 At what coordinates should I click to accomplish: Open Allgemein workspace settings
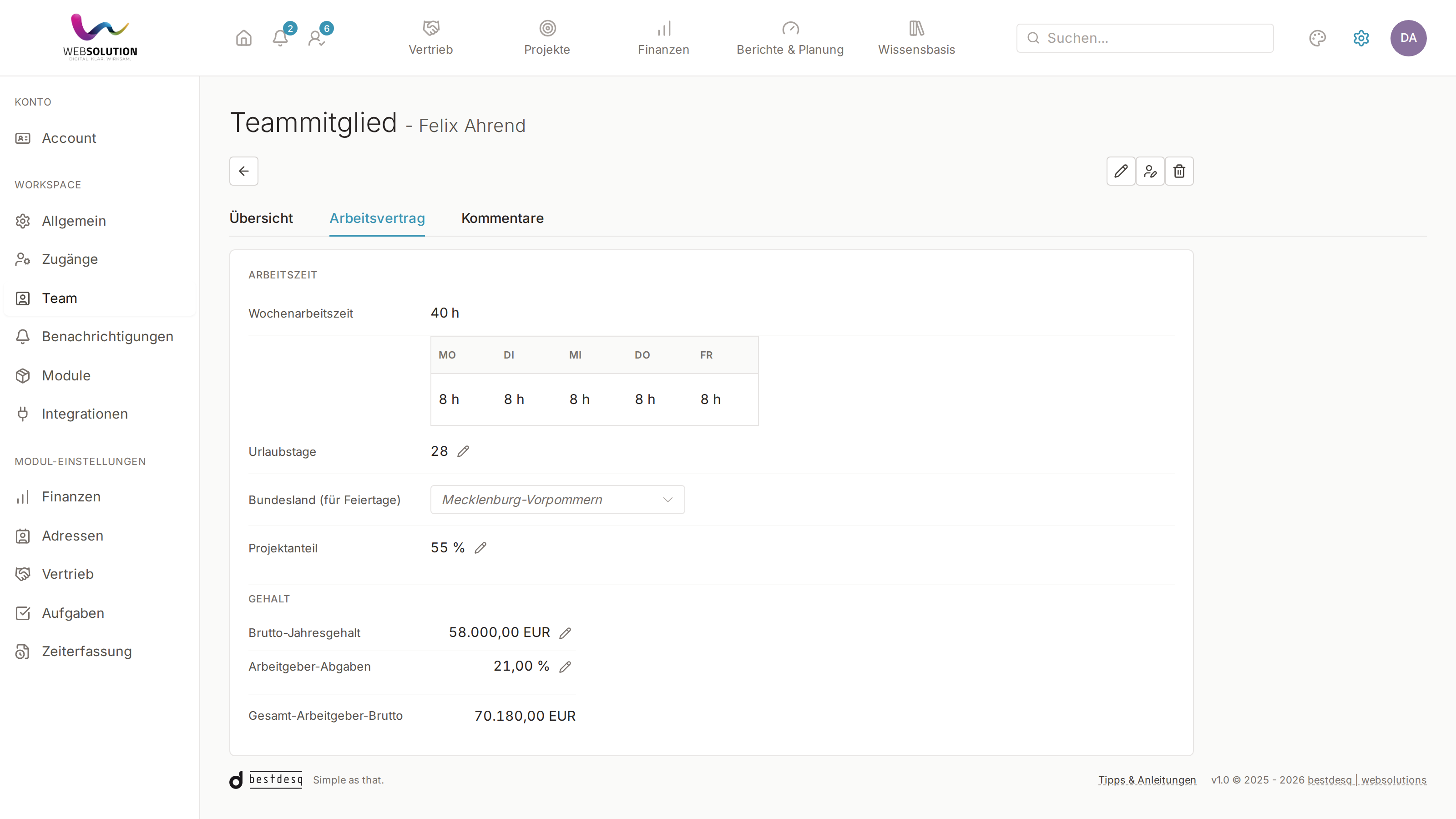pos(100,221)
